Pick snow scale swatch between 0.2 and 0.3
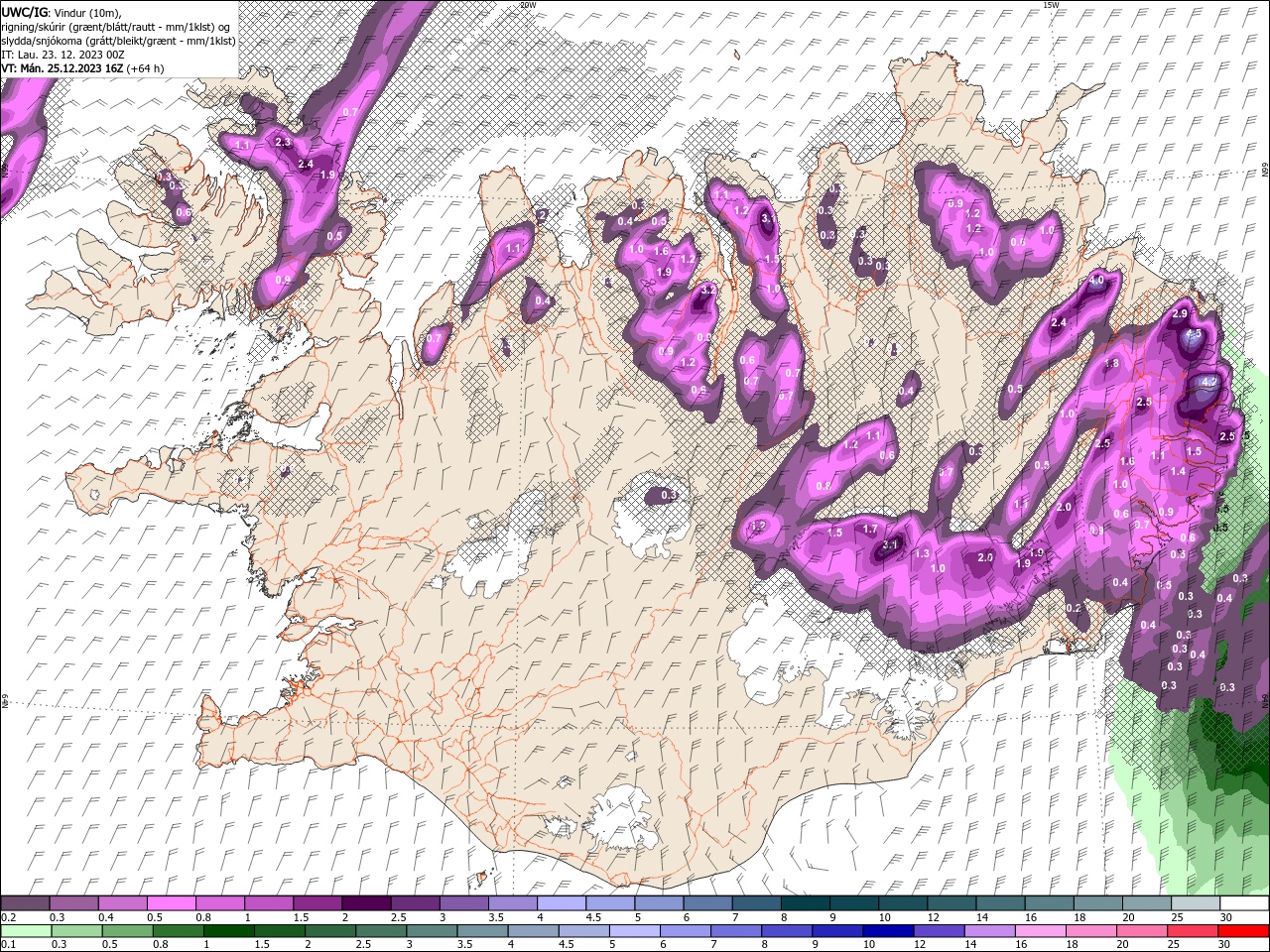This screenshot has width=1270, height=952. point(25,904)
